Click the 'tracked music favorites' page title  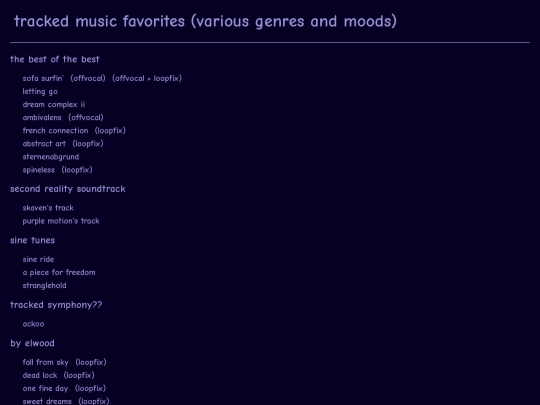point(205,21)
